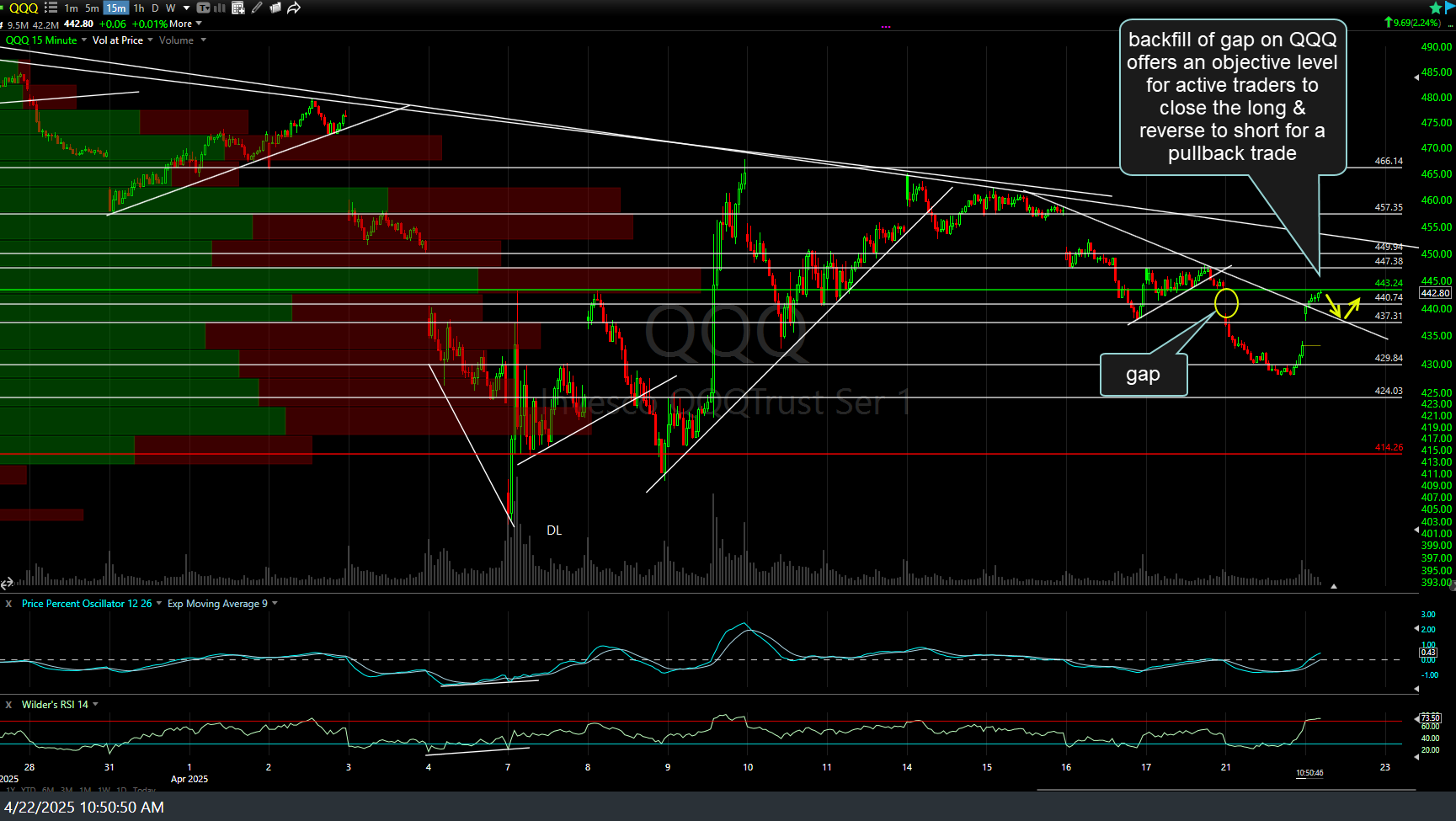Screen dimensions: 1456x821
Task: Click the symbol list icon next to QQQ
Action: 51,8
